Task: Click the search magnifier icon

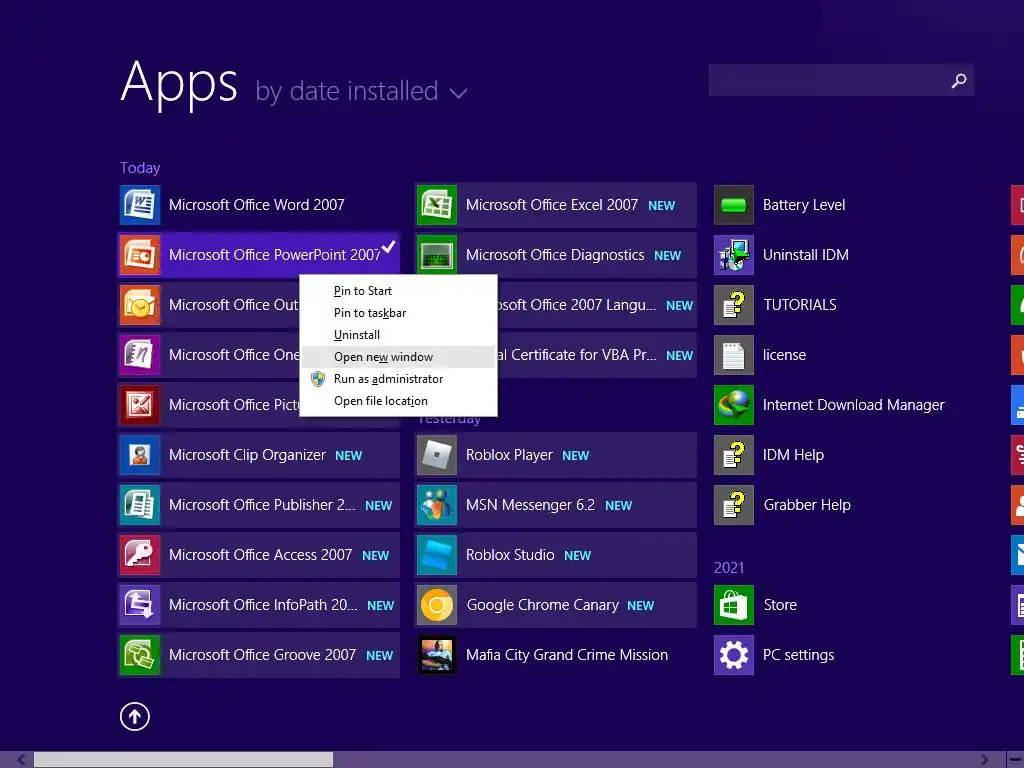Action: point(959,80)
